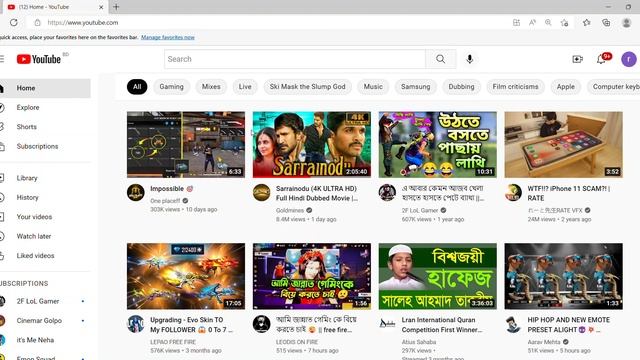This screenshot has height=360, width=640.
Task: Open a new browser tab
Action: click(x=116, y=7)
